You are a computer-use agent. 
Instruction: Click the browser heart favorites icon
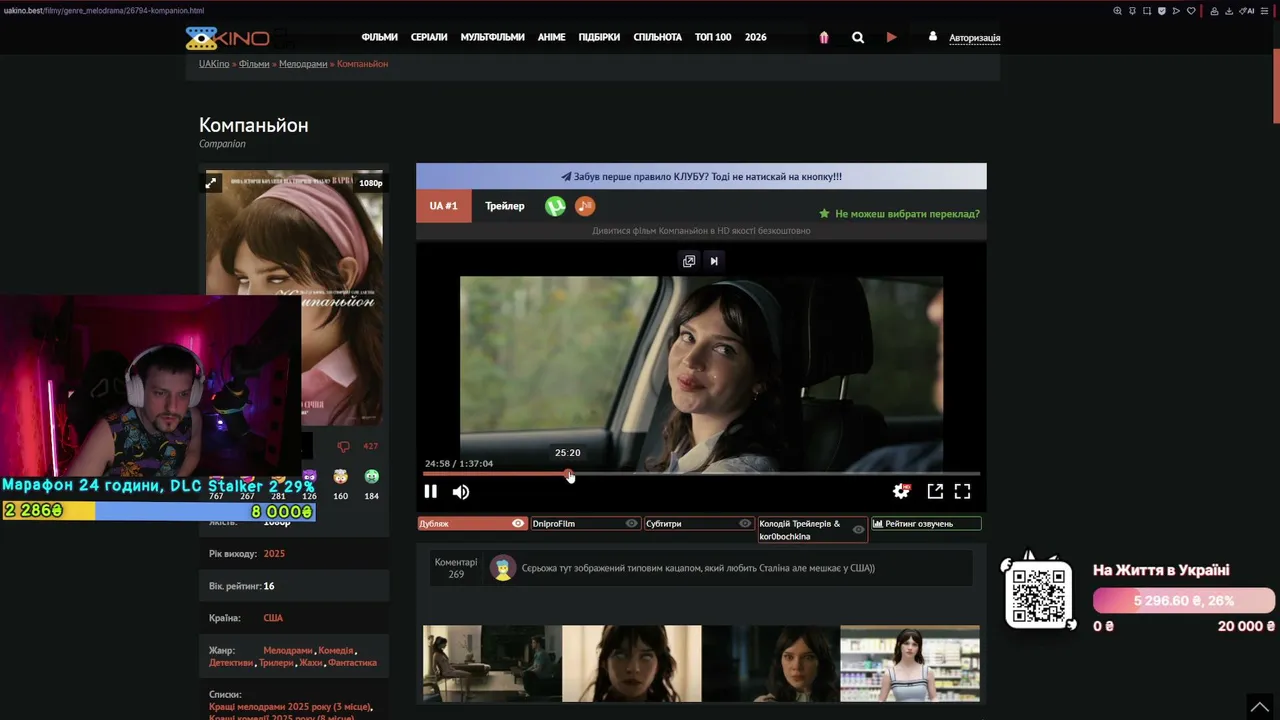[x=1191, y=11]
